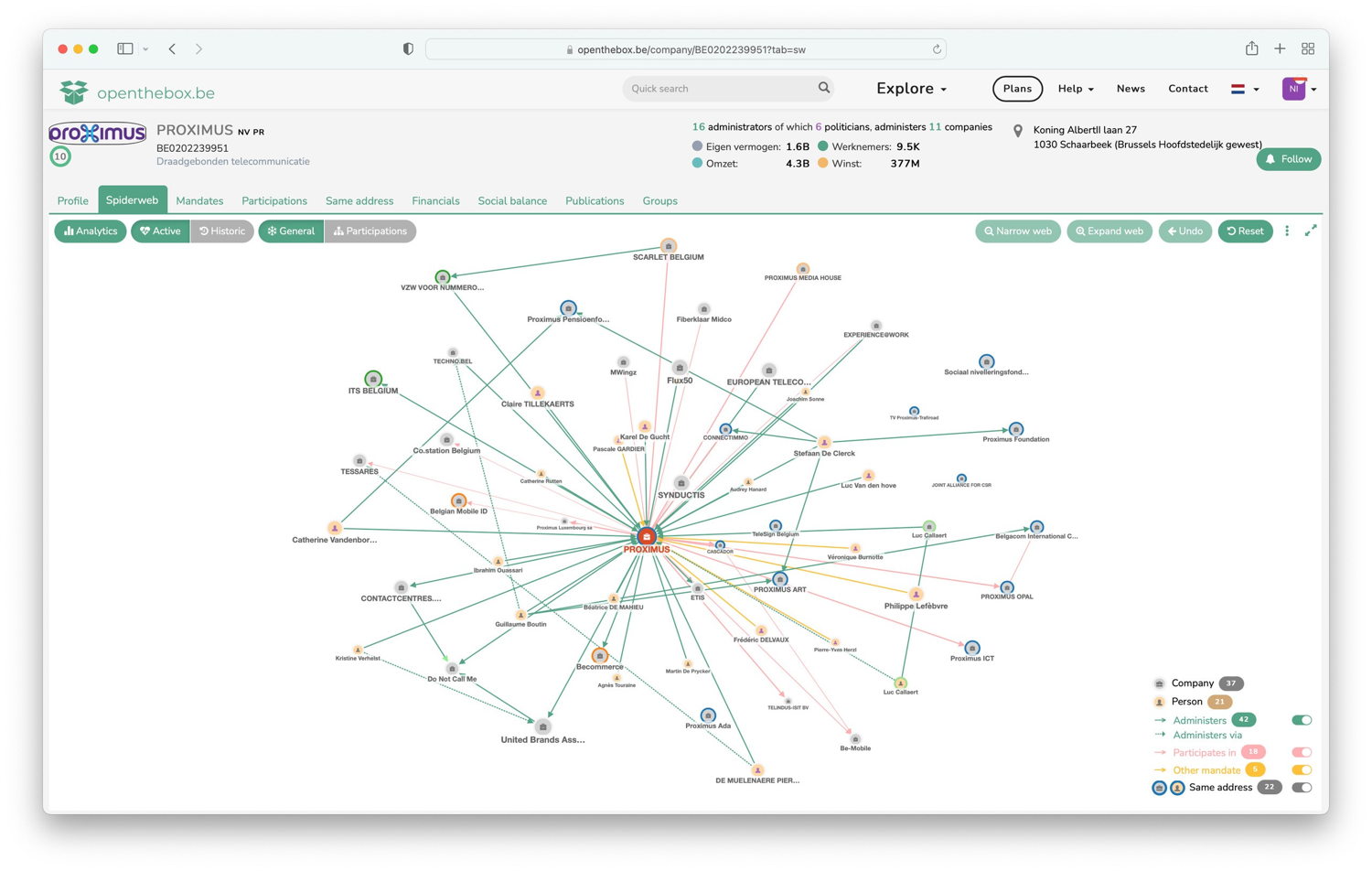The width and height of the screenshot is (1372, 871).
Task: Follow the Proximus company
Action: tap(1288, 159)
